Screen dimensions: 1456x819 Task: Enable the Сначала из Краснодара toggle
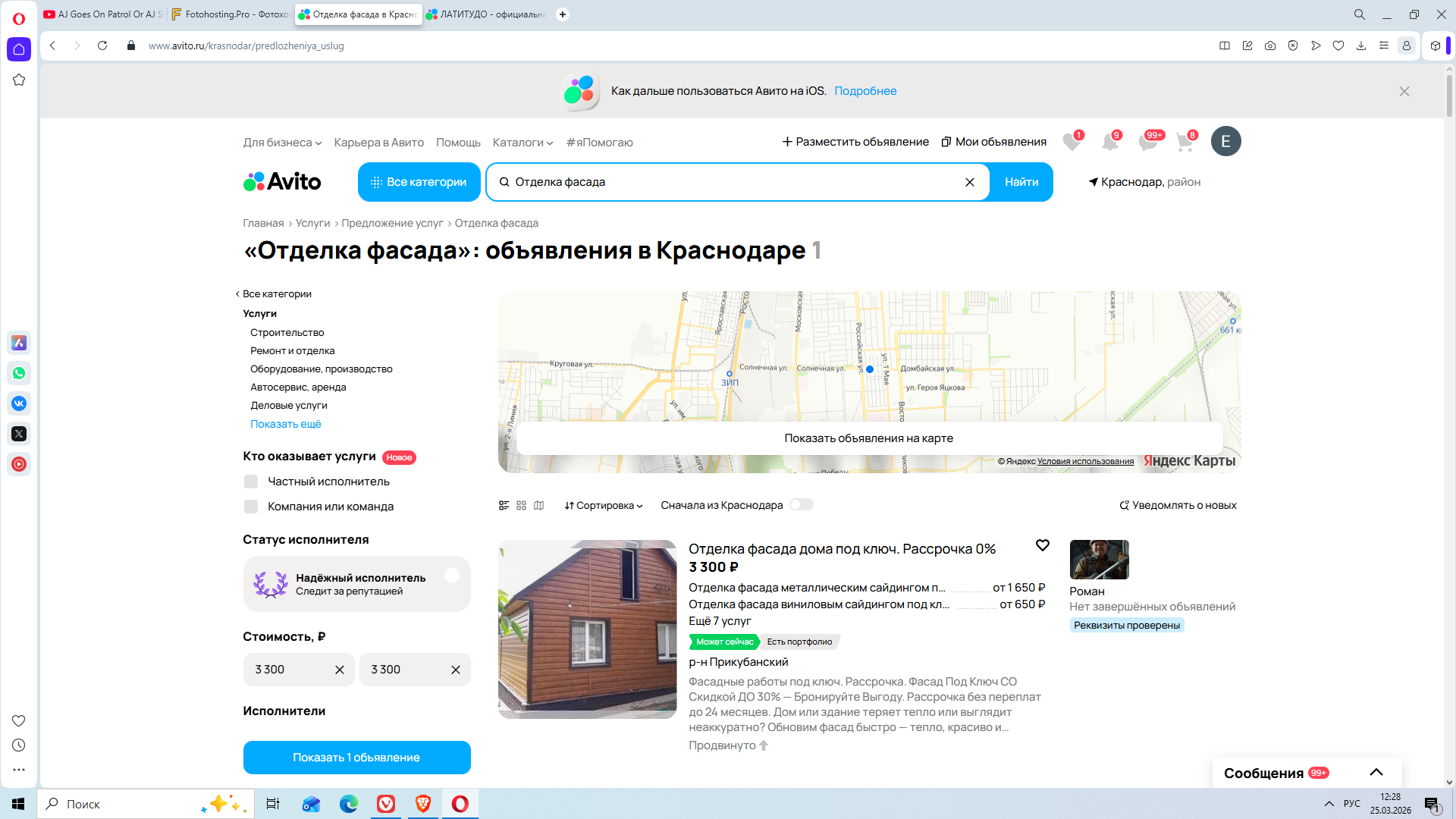(x=801, y=505)
